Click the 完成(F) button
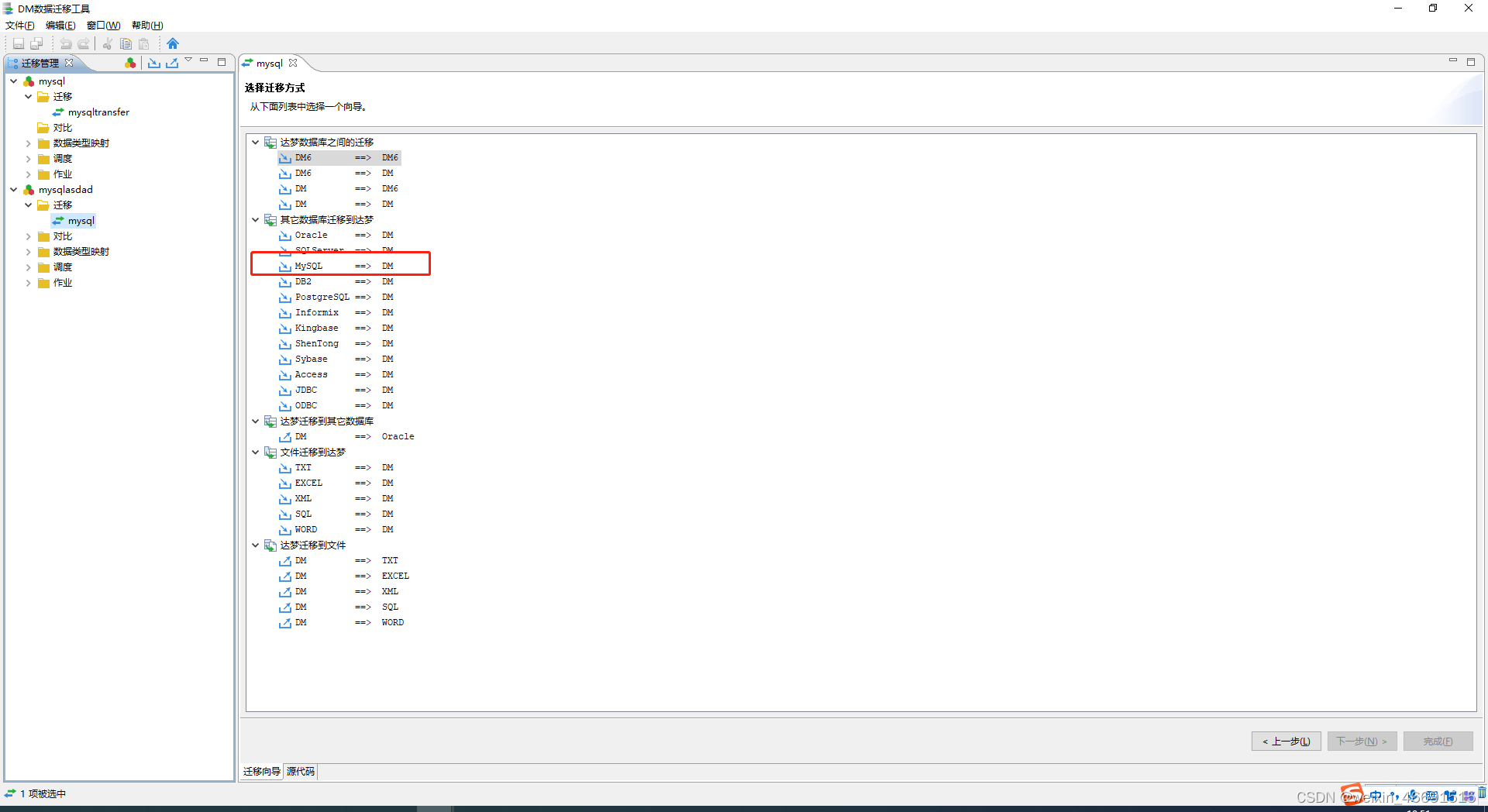 1438,741
